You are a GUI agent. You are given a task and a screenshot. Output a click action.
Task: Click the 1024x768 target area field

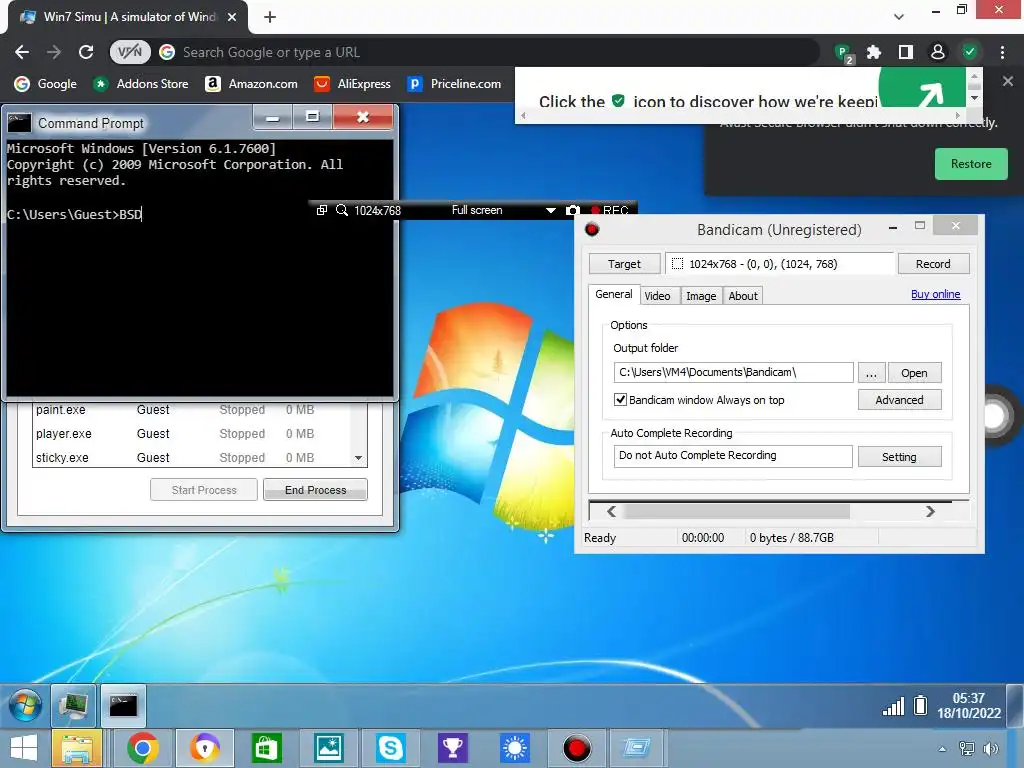click(780, 264)
